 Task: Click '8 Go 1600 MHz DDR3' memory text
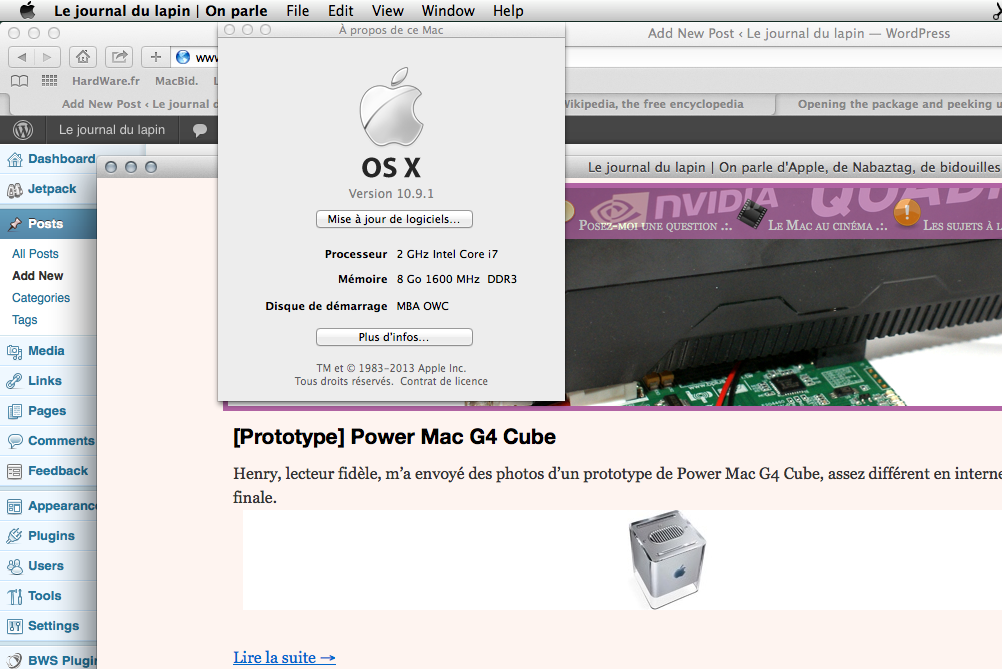coord(457,279)
